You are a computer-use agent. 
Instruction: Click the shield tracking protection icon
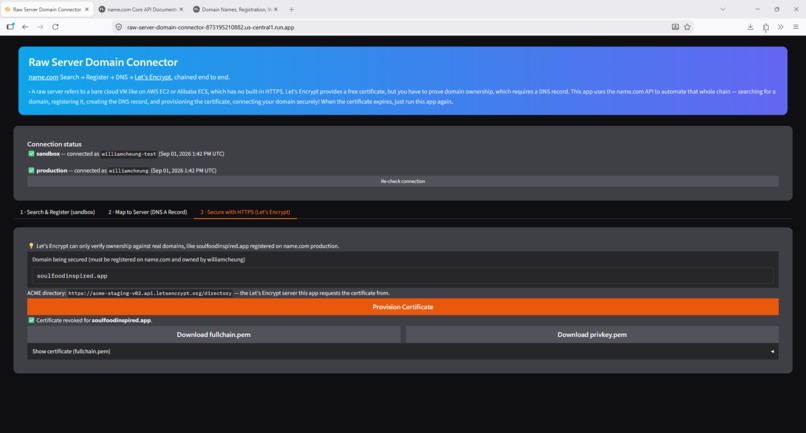pos(119,27)
